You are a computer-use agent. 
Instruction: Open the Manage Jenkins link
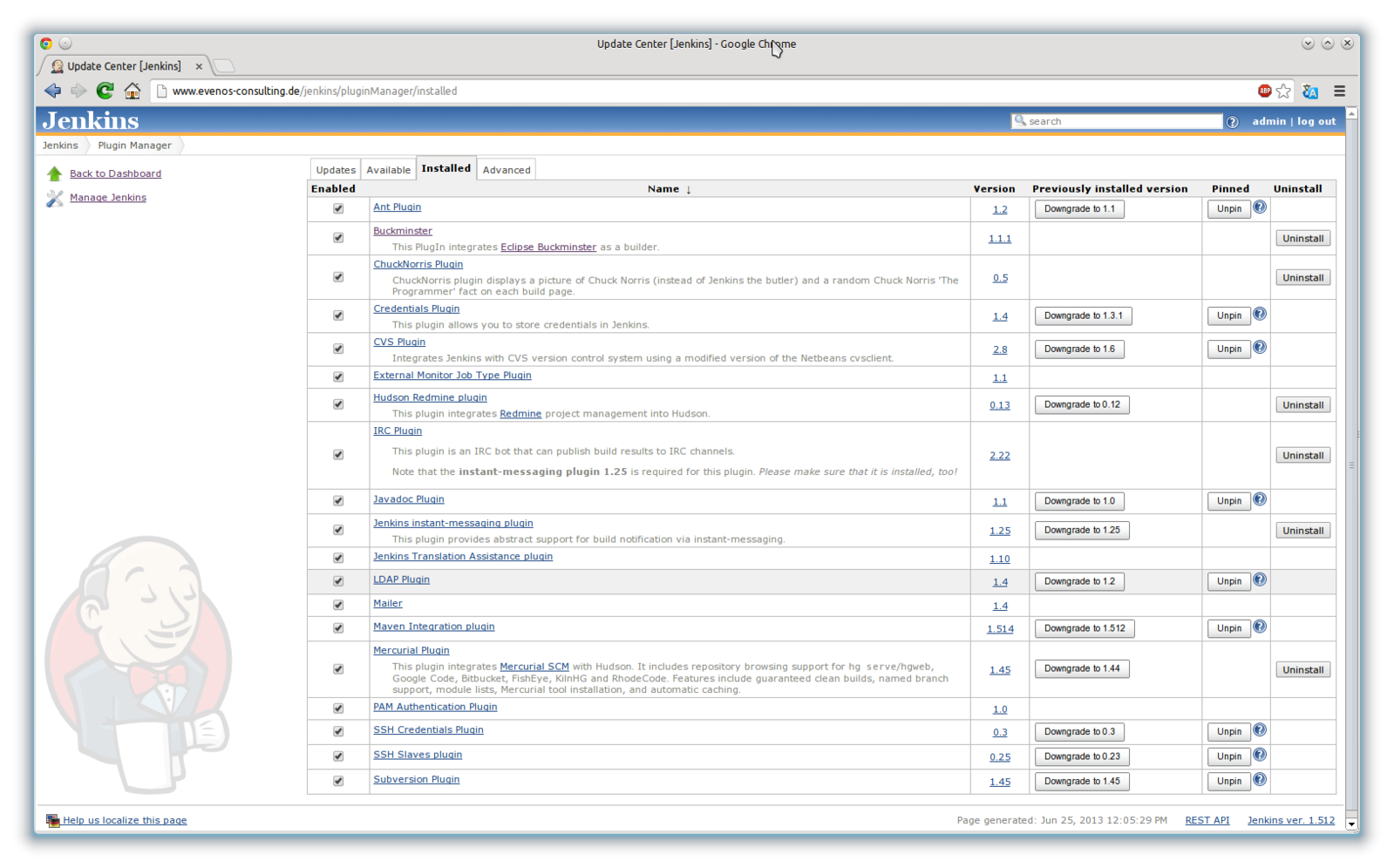click(x=108, y=198)
